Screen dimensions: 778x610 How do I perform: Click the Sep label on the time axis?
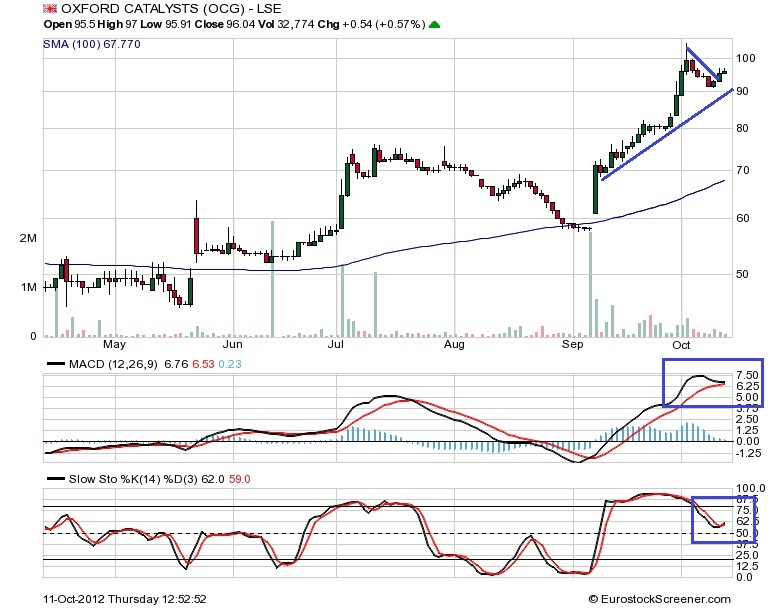click(x=572, y=344)
